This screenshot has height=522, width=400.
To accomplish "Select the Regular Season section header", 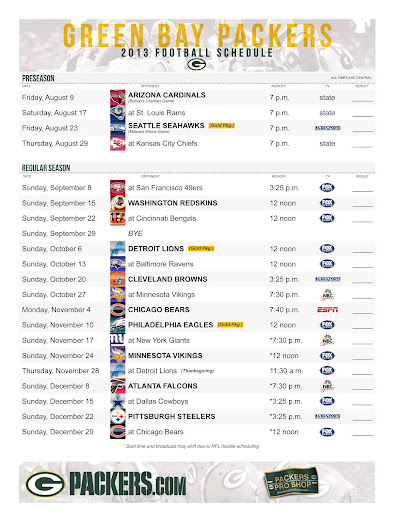I will pos(46,168).
